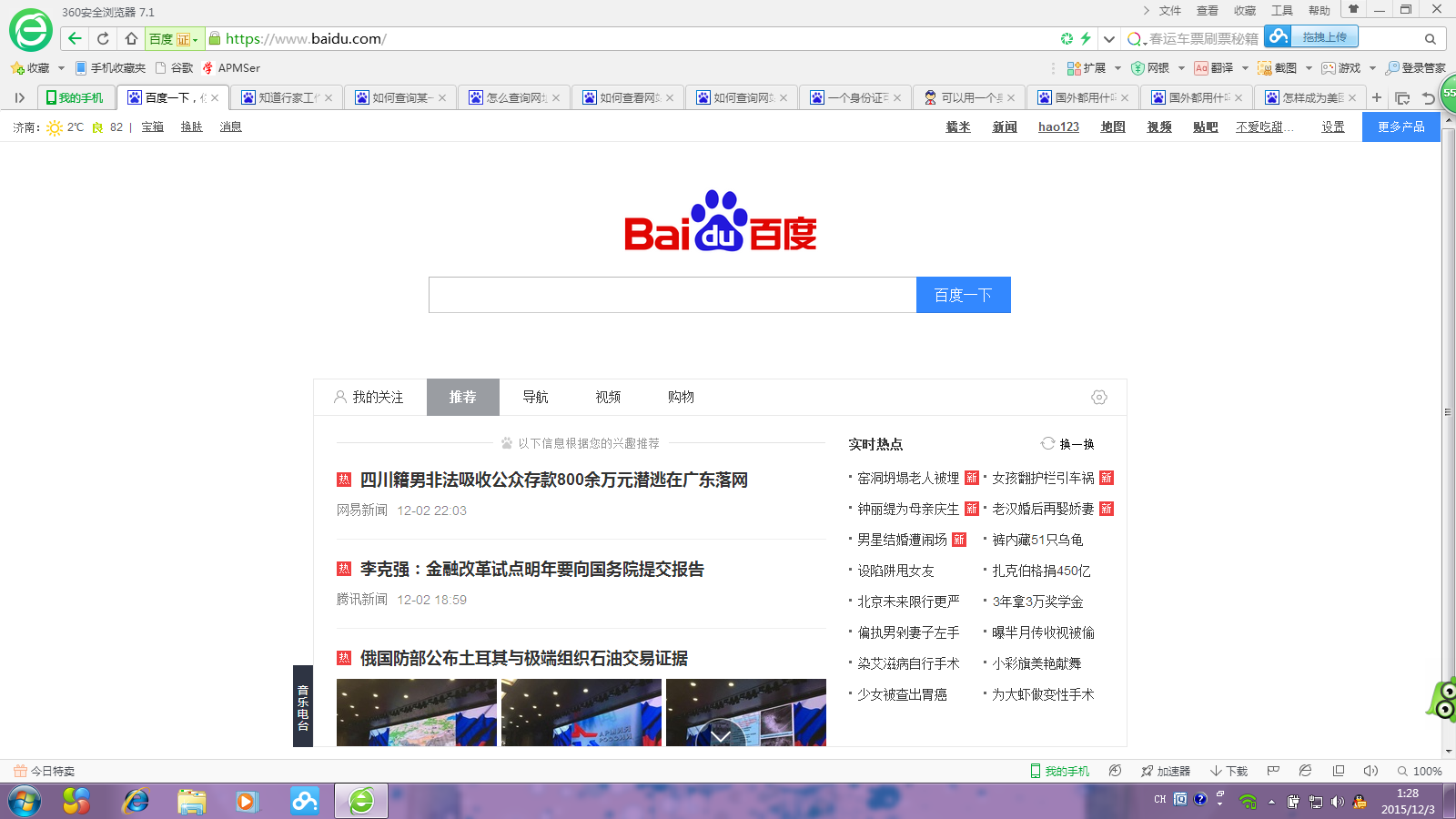Open the 设置 link
The height and width of the screenshot is (819, 1456).
tap(1333, 126)
